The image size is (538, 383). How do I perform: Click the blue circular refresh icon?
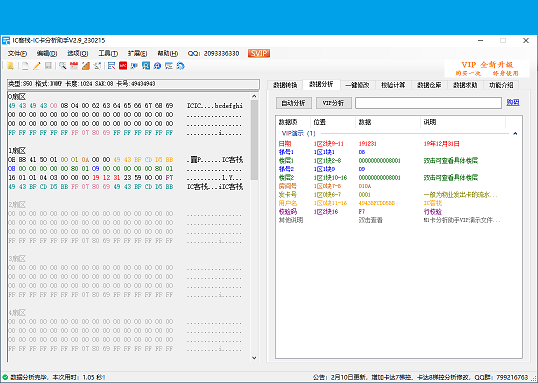click(x=180, y=66)
